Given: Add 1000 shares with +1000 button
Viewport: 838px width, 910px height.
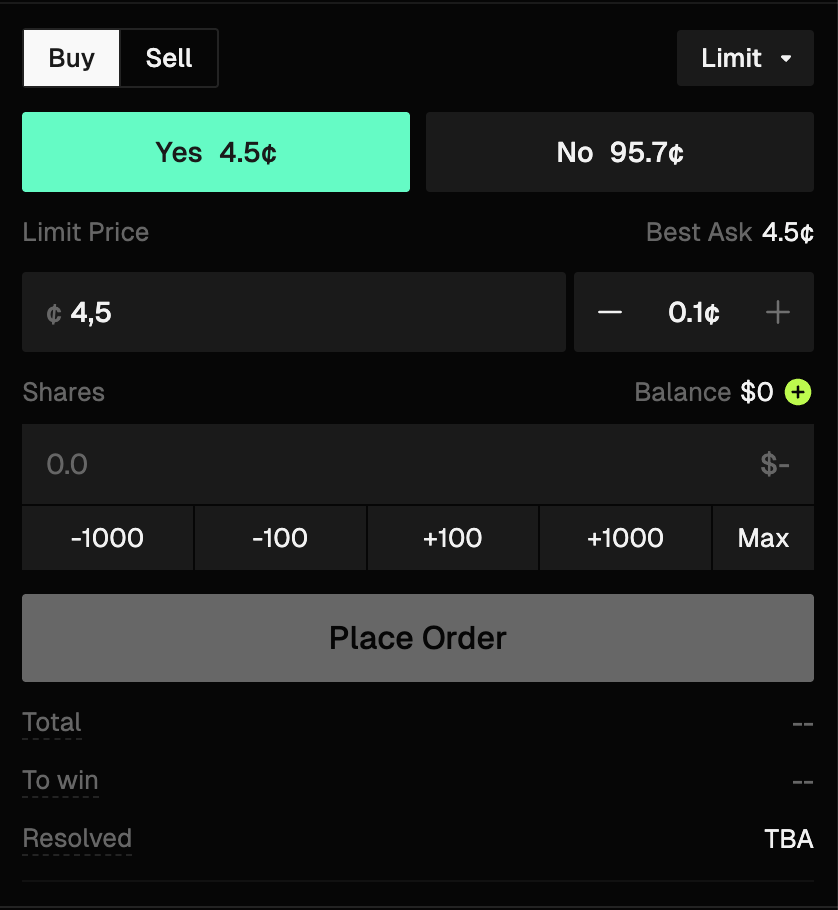Looking at the screenshot, I should (625, 538).
